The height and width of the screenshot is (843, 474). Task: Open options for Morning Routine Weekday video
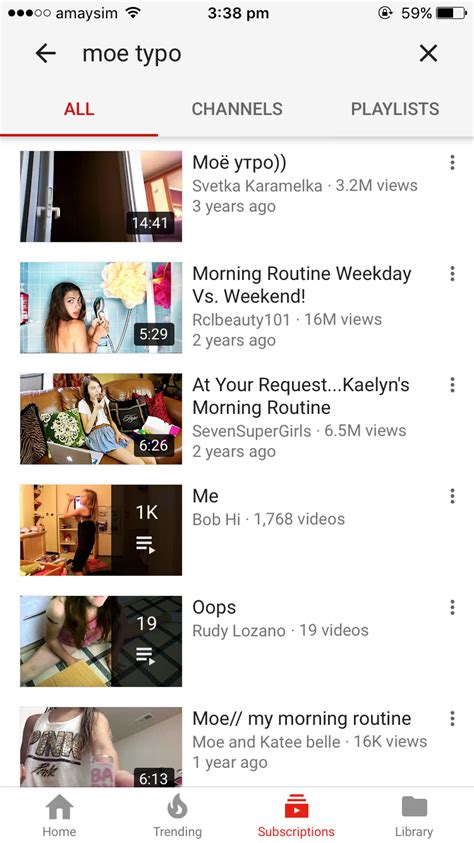point(453,274)
